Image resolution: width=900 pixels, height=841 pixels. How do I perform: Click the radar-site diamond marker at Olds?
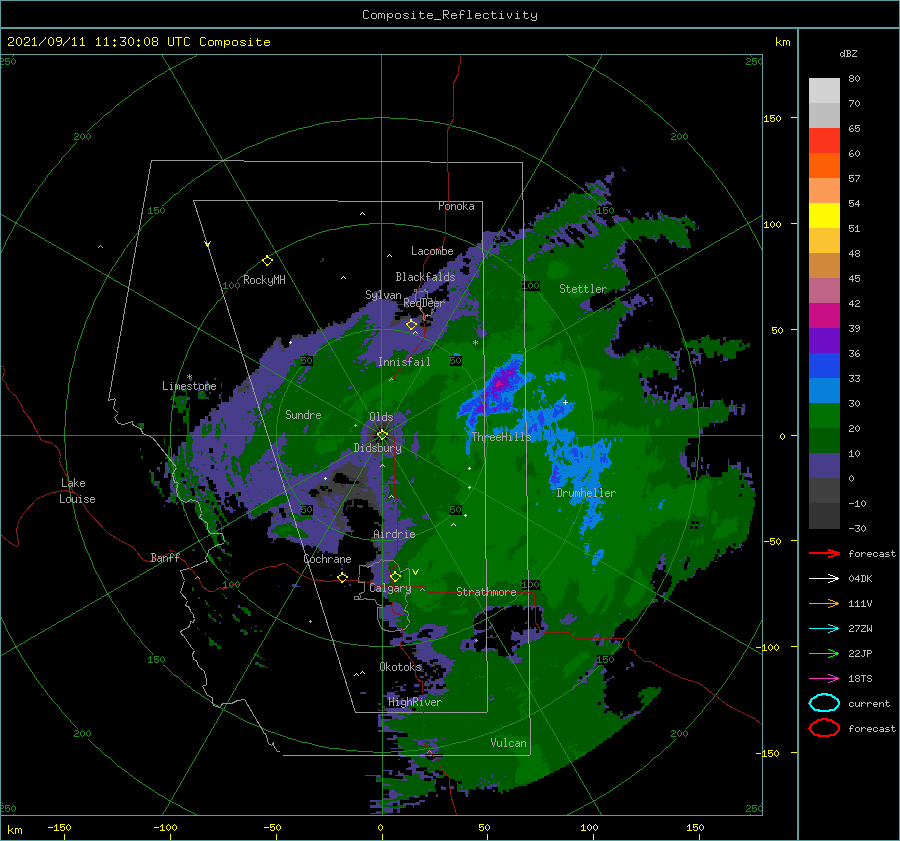pos(382,435)
